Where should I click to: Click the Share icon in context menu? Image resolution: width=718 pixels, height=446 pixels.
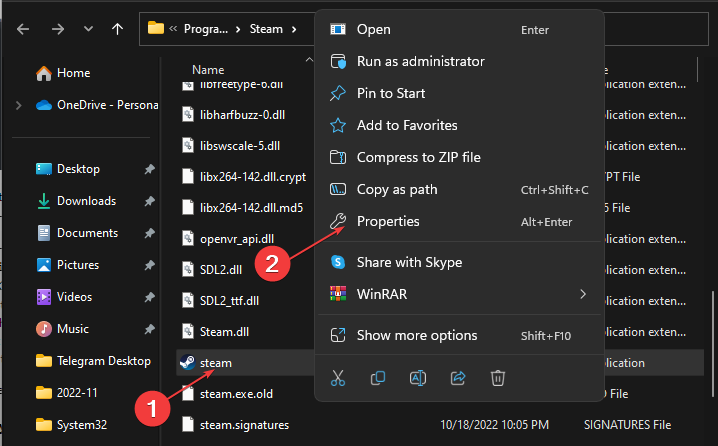click(458, 378)
